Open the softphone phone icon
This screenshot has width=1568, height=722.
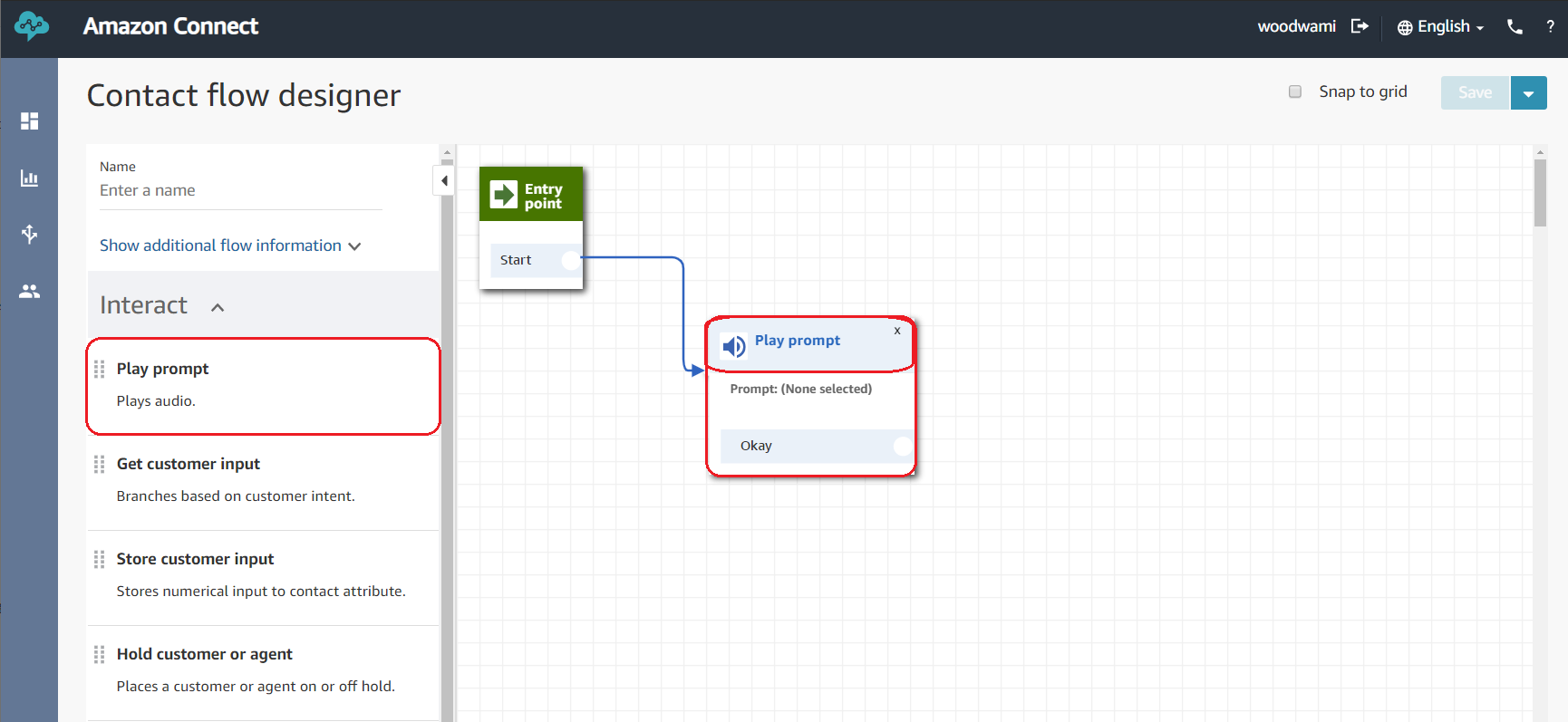(x=1515, y=27)
